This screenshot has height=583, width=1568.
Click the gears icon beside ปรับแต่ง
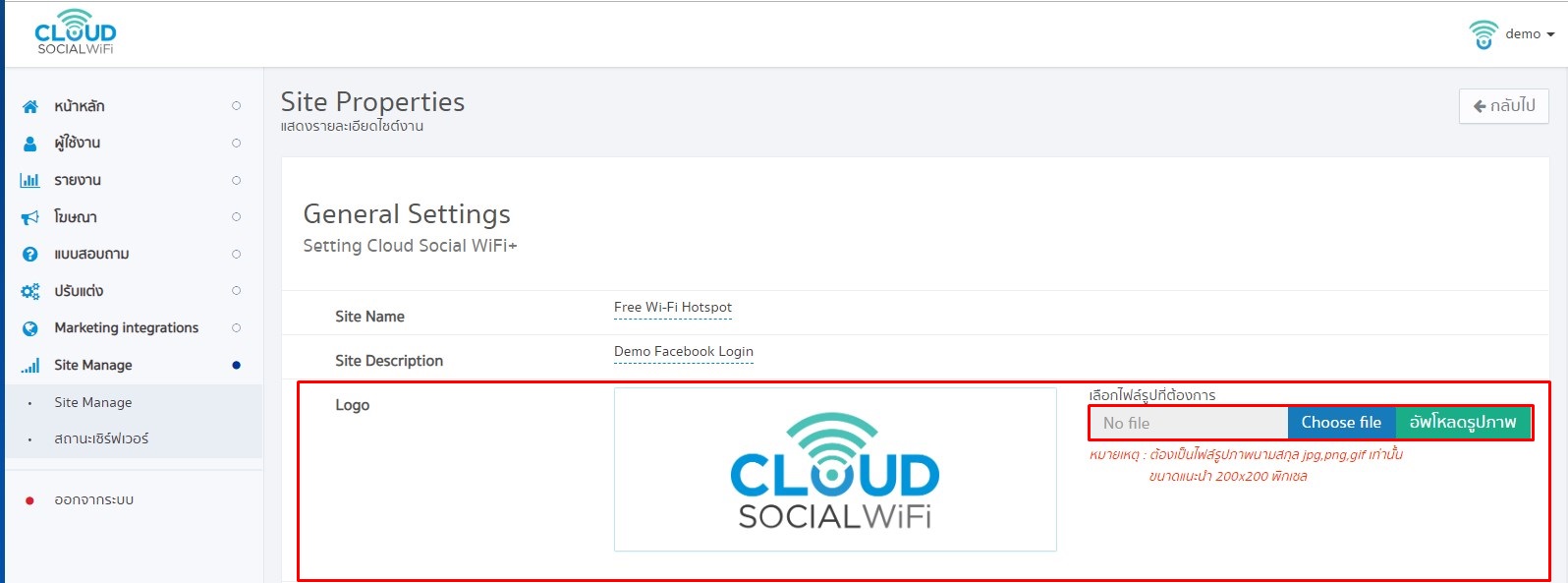click(30, 291)
